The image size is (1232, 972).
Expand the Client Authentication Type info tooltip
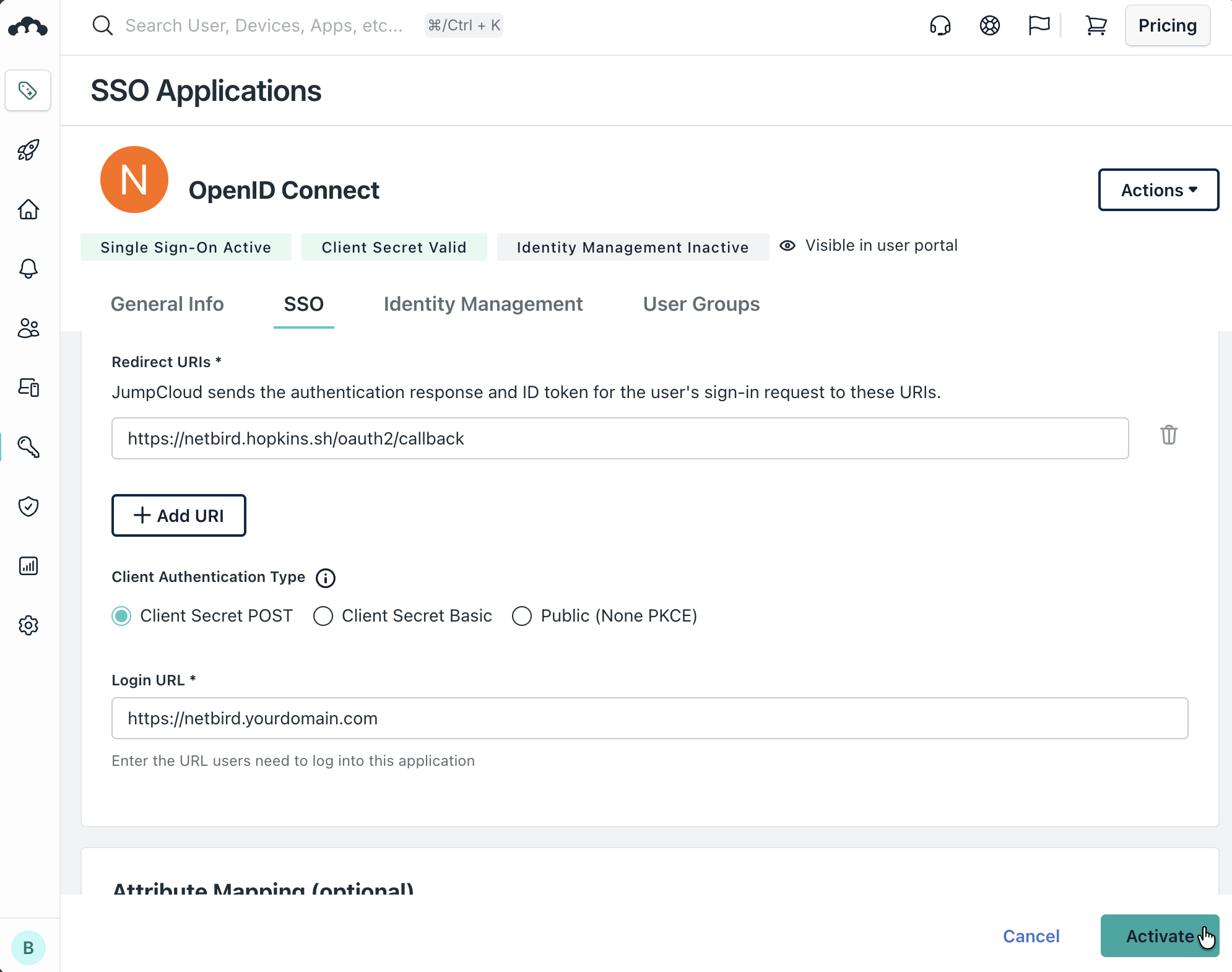[325, 578]
